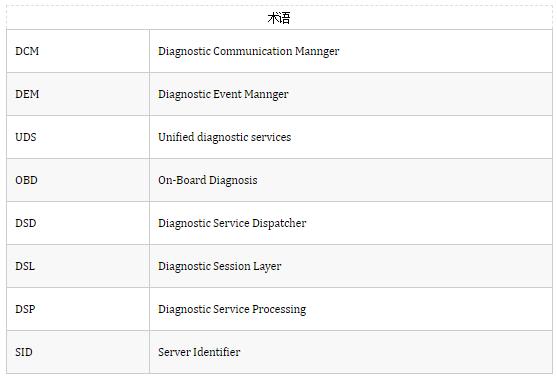Viewport: 557px width, 378px height.
Task: Select the DEM abbreviation cell
Action: (x=78, y=94)
